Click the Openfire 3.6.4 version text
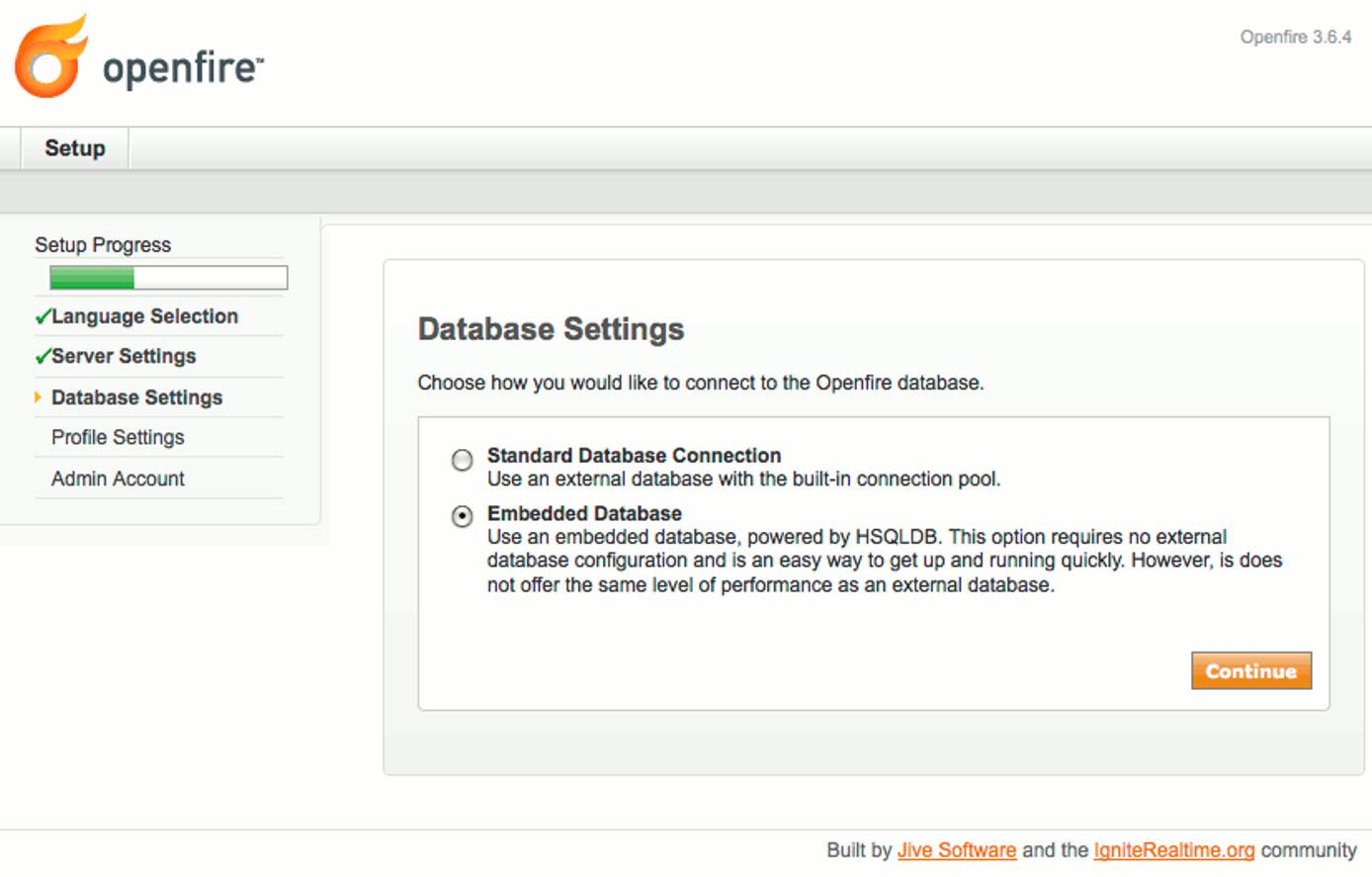The image size is (1372, 877). pos(1295,37)
